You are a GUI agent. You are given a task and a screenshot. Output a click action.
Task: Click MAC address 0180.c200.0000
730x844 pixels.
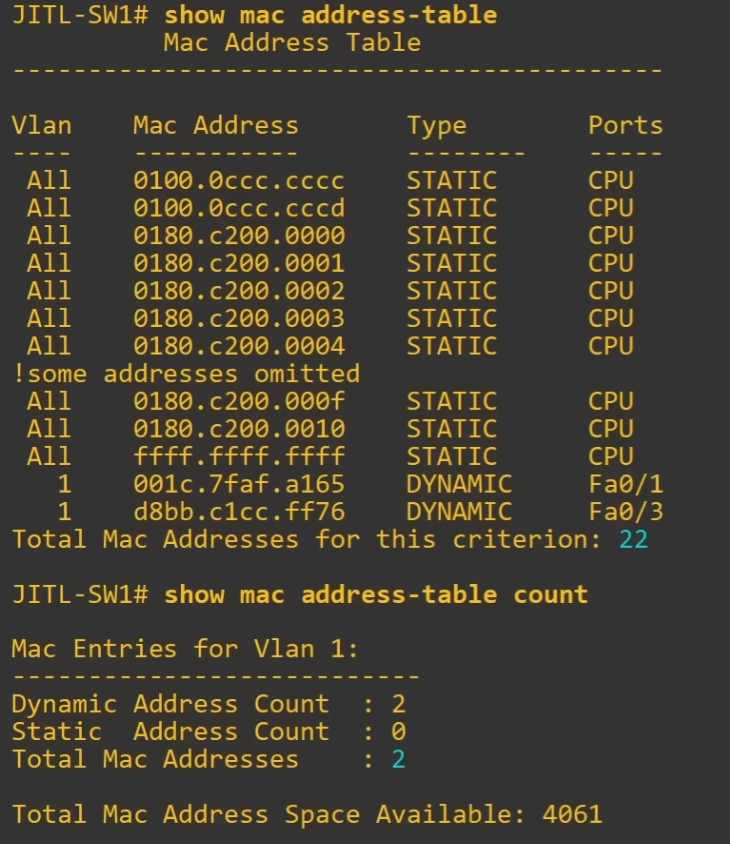(x=239, y=235)
